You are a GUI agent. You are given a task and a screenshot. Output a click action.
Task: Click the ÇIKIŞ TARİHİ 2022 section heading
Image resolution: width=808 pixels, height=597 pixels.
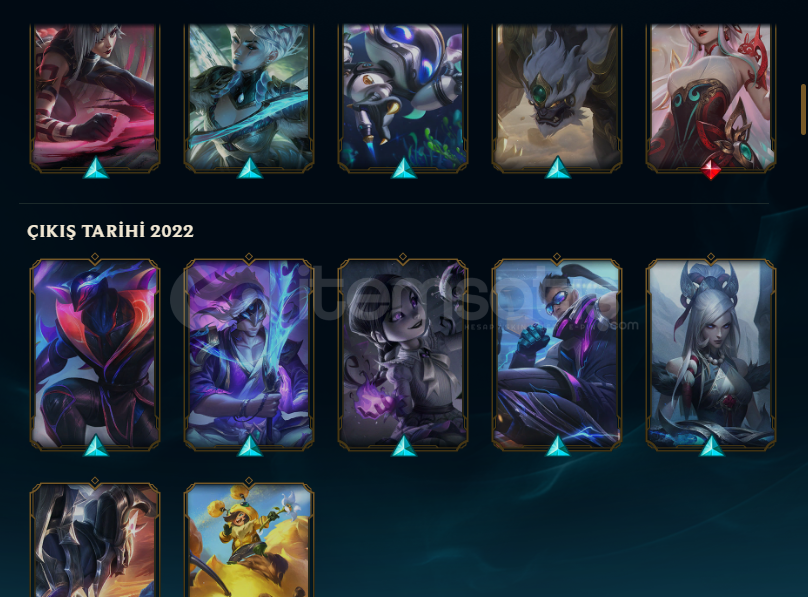coord(110,231)
